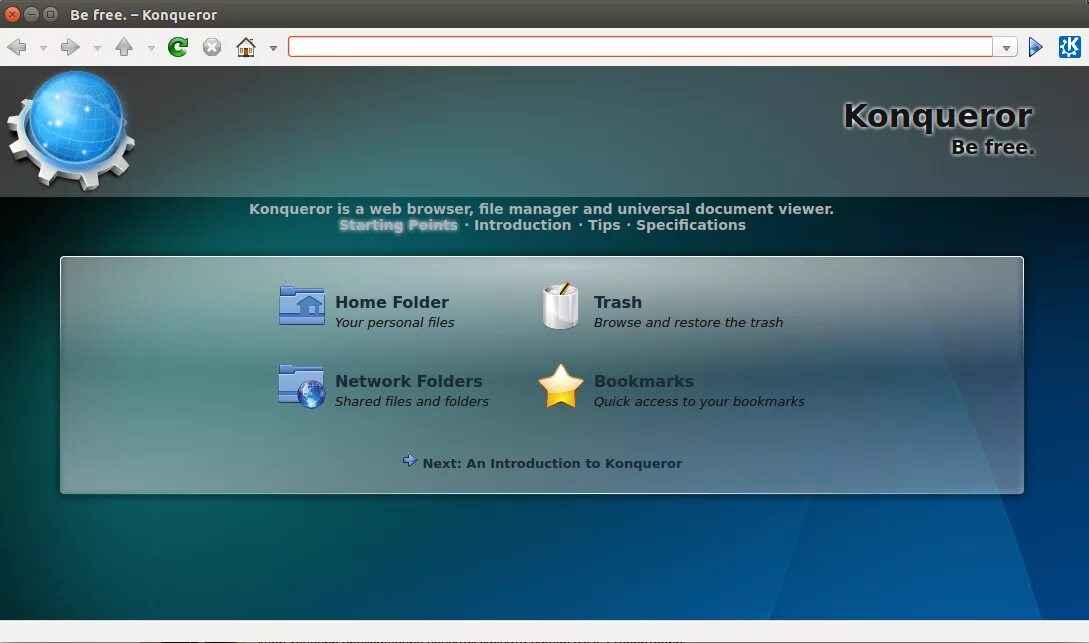Open the Forward history dropdown arrow
This screenshot has height=643, width=1089.
coord(97,48)
